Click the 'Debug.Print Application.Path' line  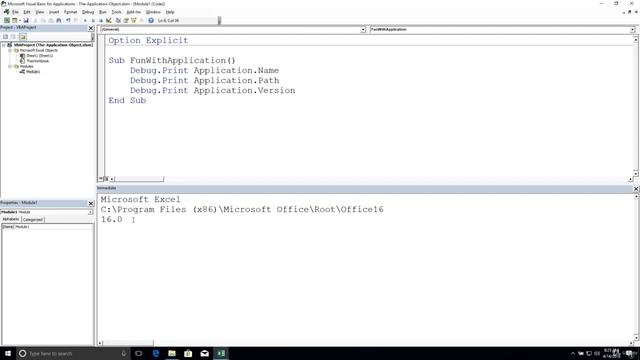[x=204, y=80]
